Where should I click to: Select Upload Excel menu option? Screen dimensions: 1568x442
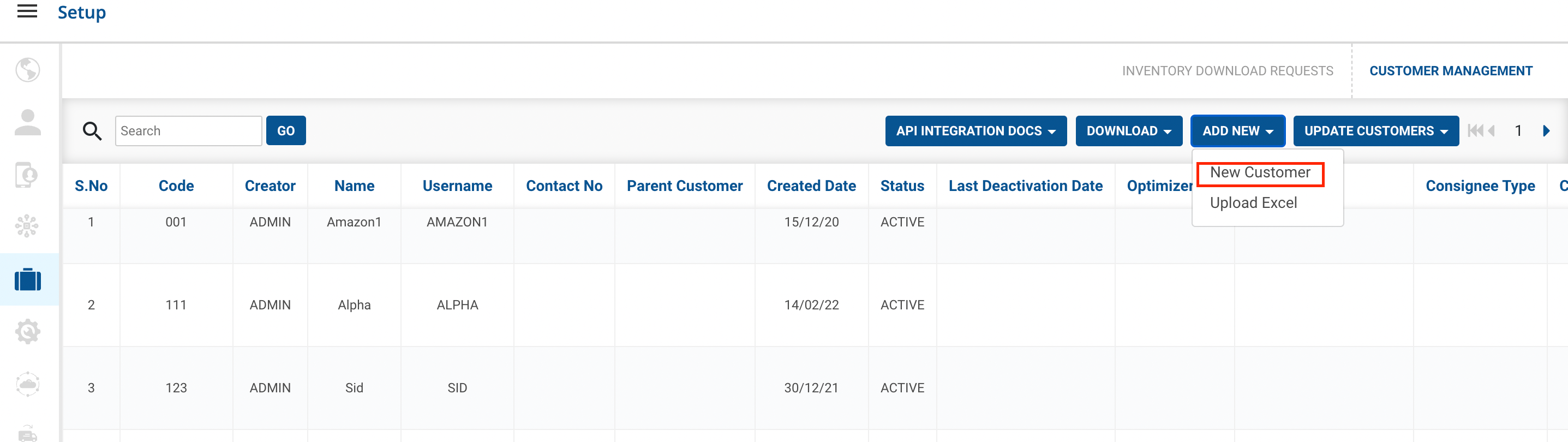pyautogui.click(x=1253, y=204)
